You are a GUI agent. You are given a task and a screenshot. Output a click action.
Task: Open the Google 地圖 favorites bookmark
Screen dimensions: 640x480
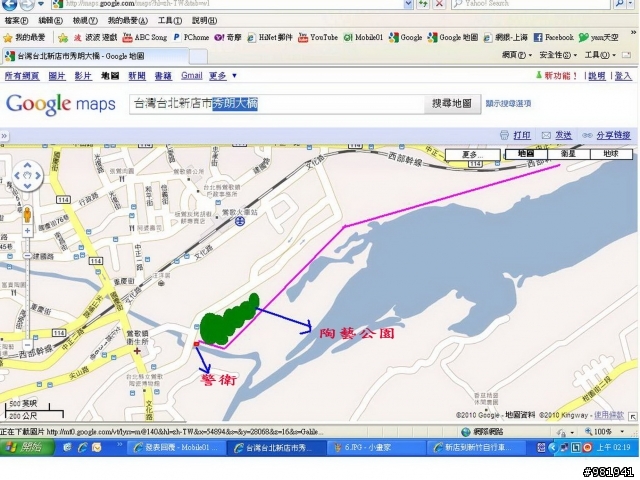pos(453,38)
